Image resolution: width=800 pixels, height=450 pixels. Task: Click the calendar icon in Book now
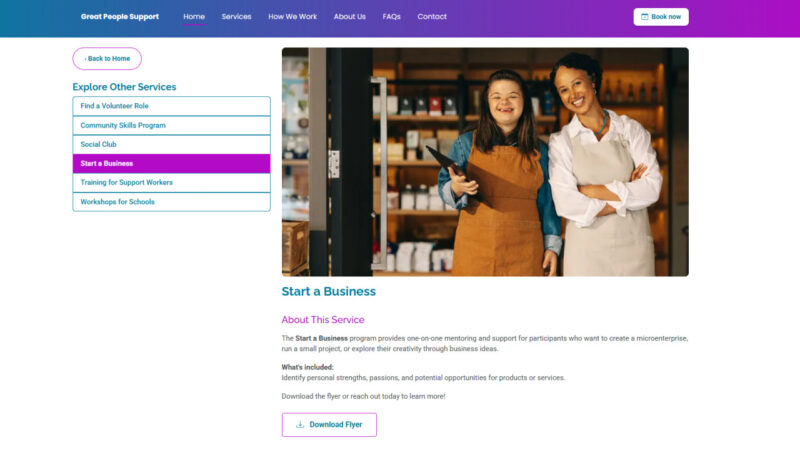[x=644, y=17]
